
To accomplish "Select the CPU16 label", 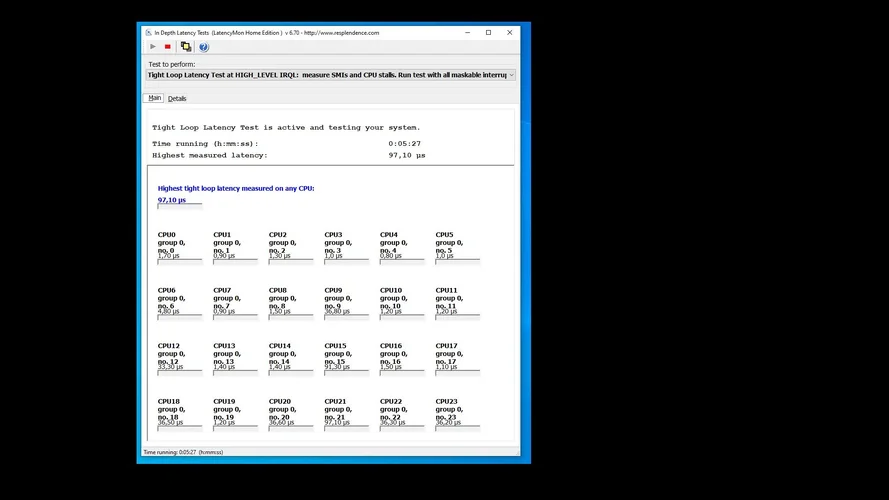I will [x=391, y=346].
